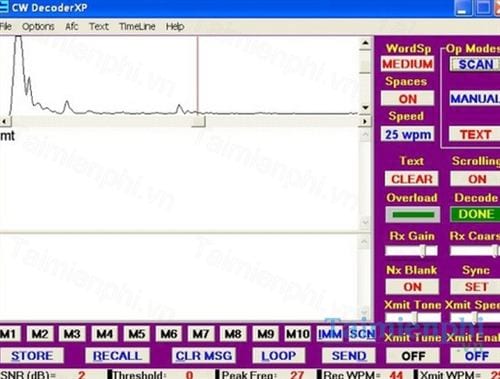Click the decoded text scrollbar up arrow
Viewport: 500px width, 379px height.
point(365,134)
